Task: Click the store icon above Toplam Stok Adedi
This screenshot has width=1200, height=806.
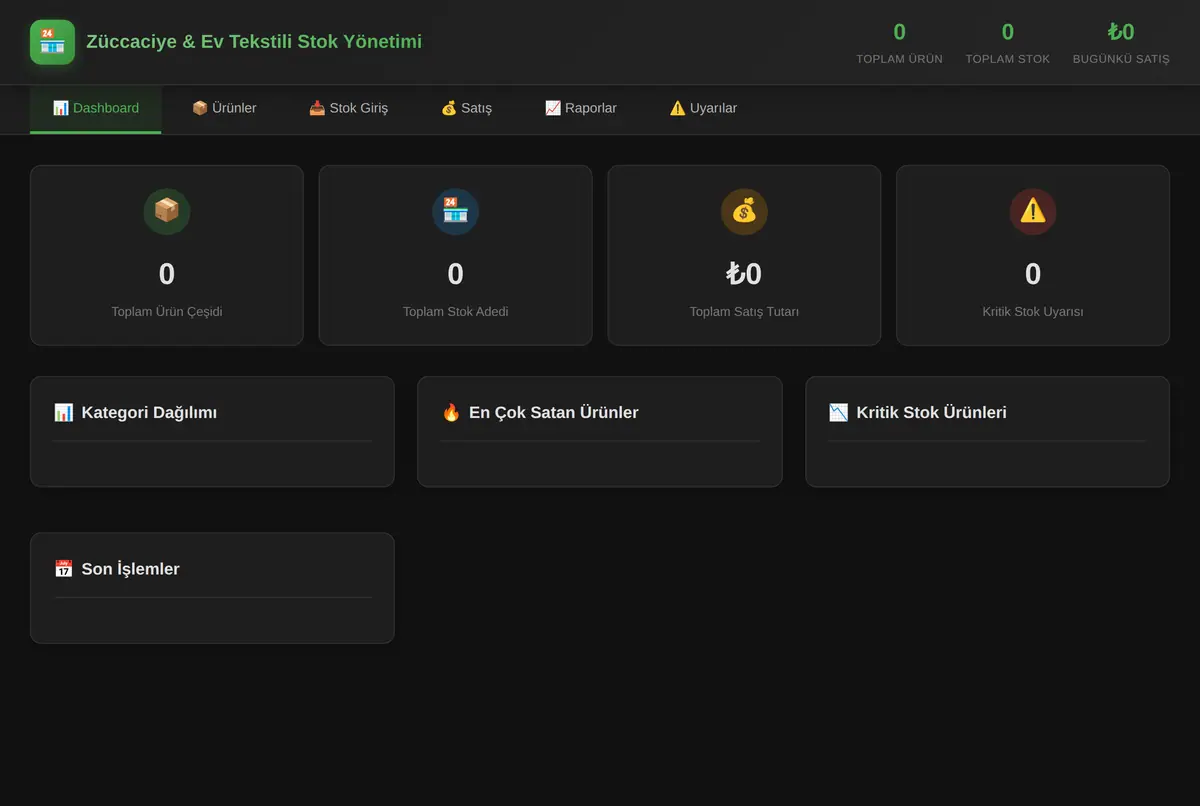Action: (455, 211)
